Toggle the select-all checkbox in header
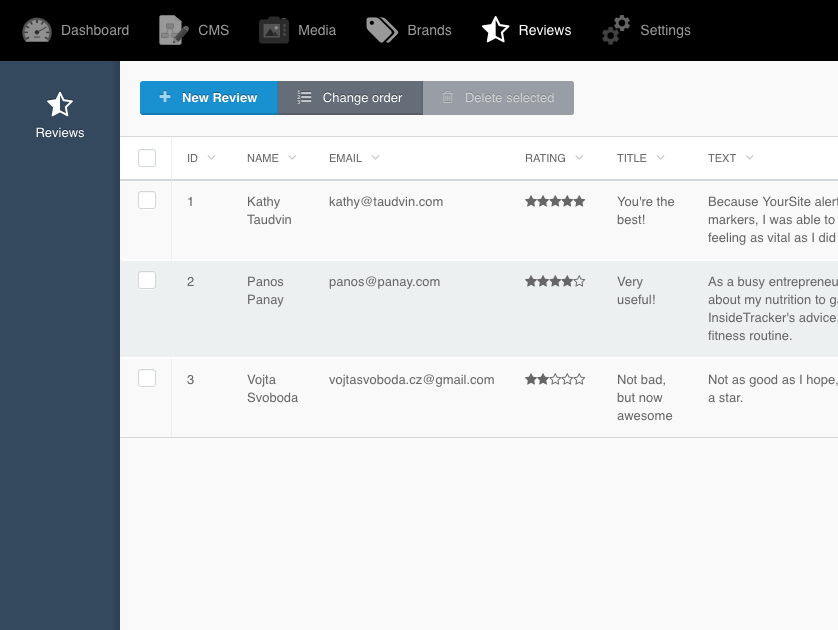838x630 pixels. (x=147, y=158)
